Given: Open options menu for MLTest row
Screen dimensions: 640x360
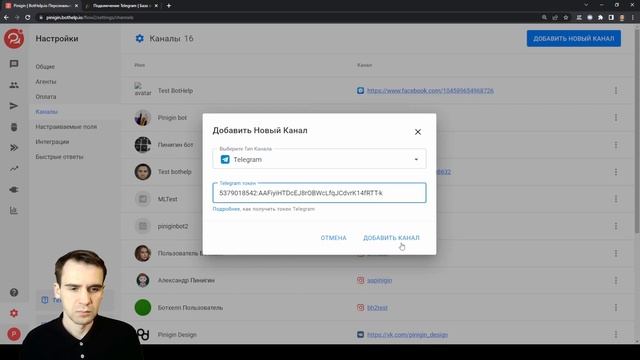Looking at the screenshot, I should 616,199.
